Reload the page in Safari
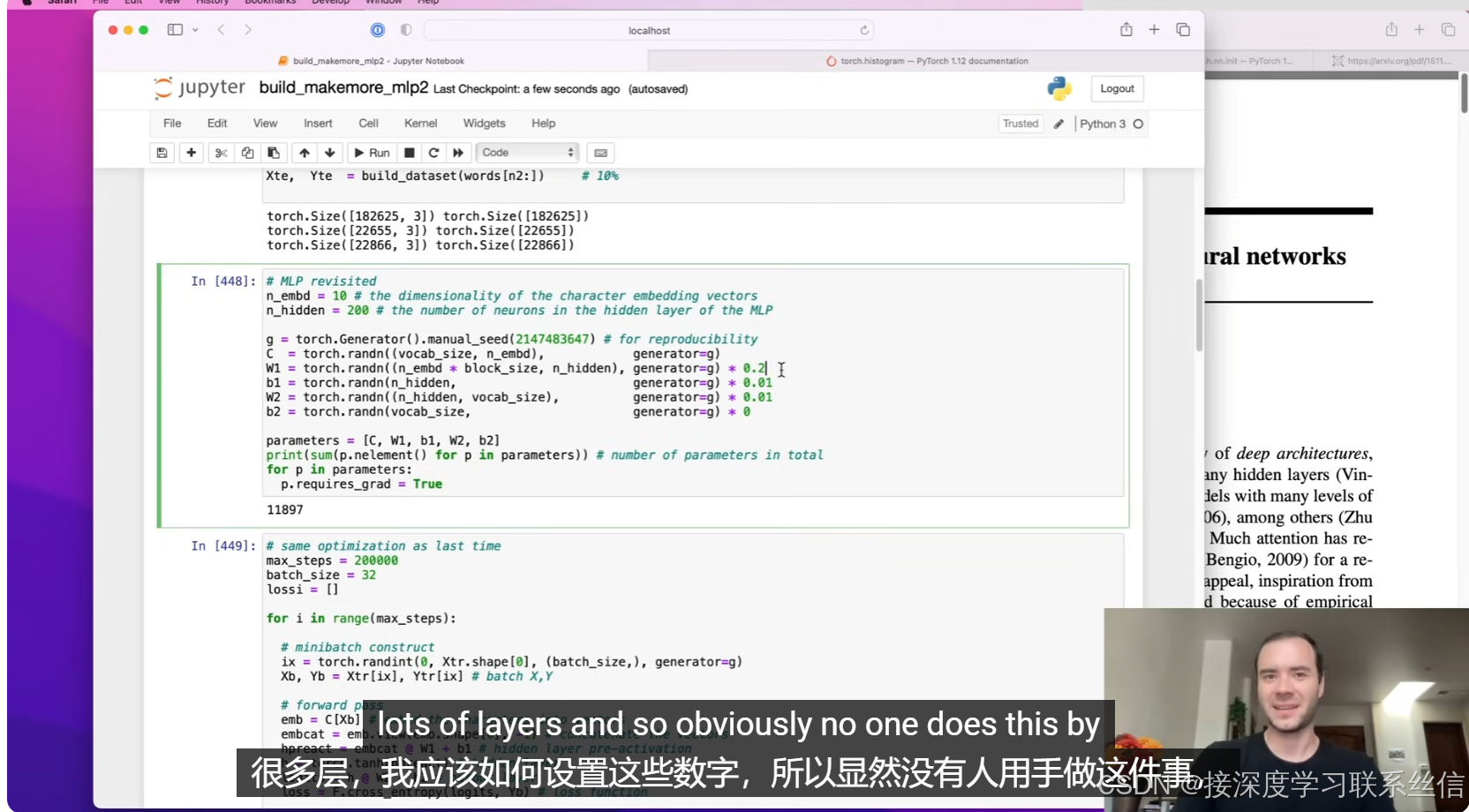 coord(864,30)
